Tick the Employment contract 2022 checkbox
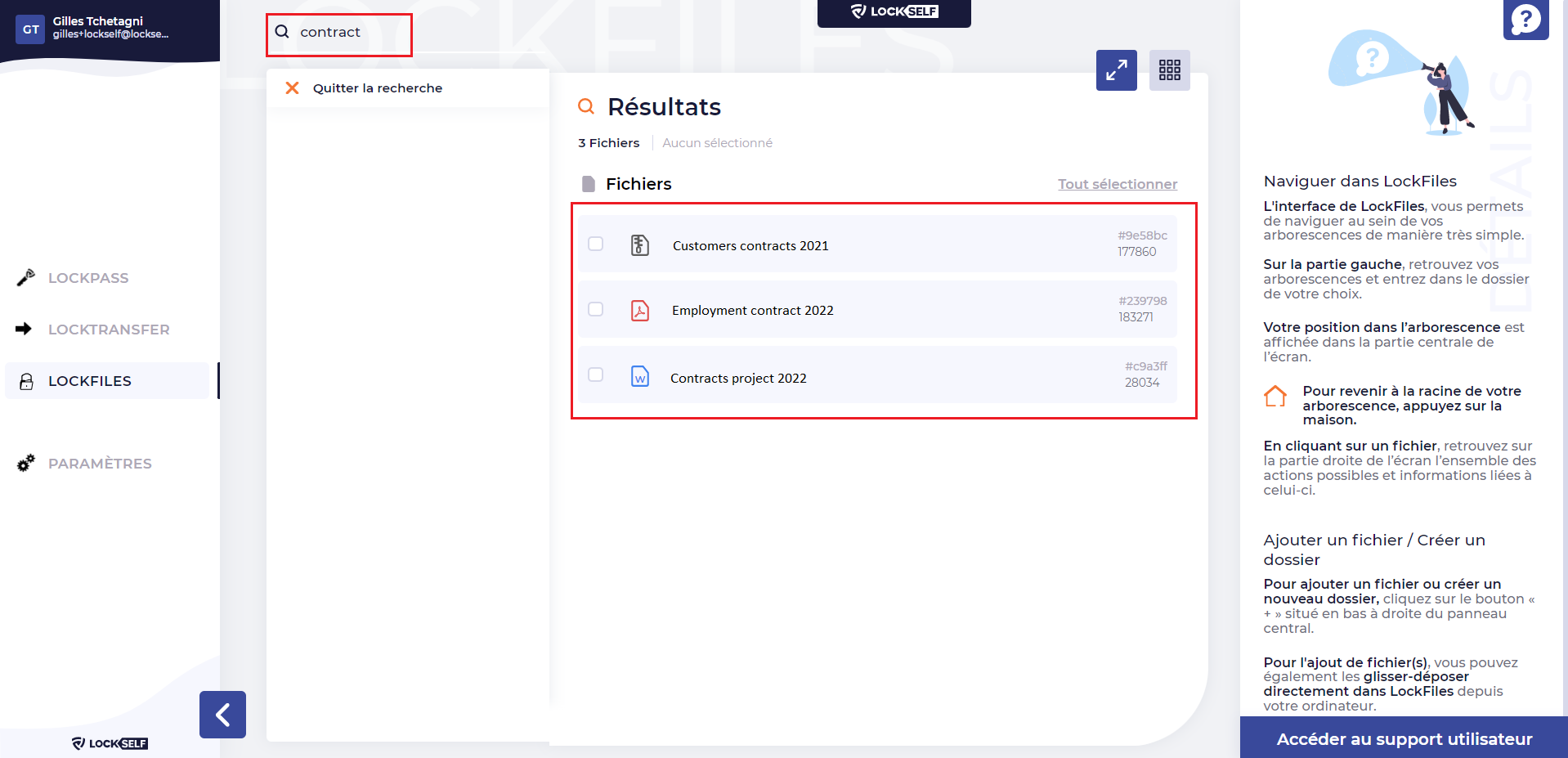 tap(596, 309)
